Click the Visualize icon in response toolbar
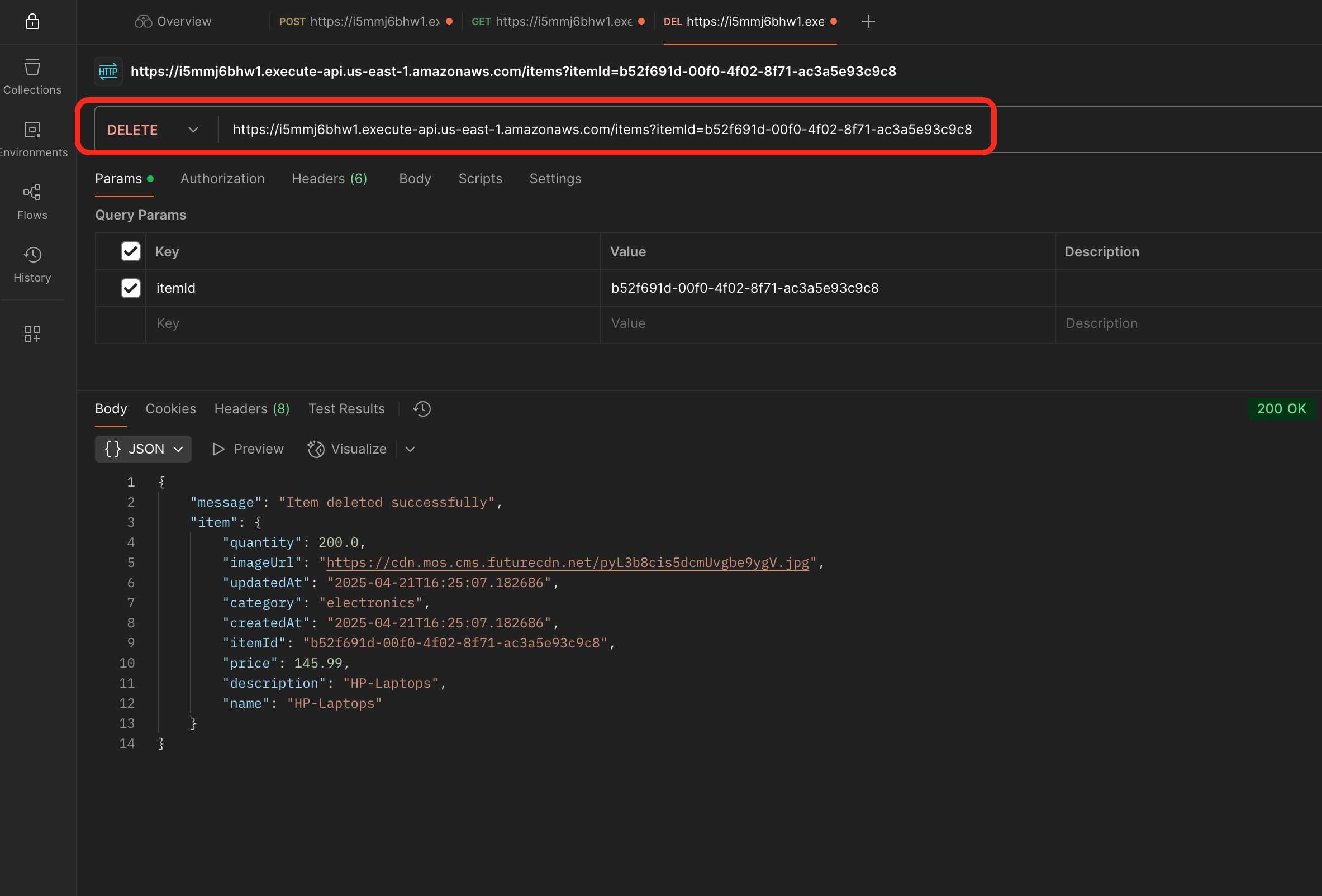This screenshot has width=1322, height=896. click(316, 449)
